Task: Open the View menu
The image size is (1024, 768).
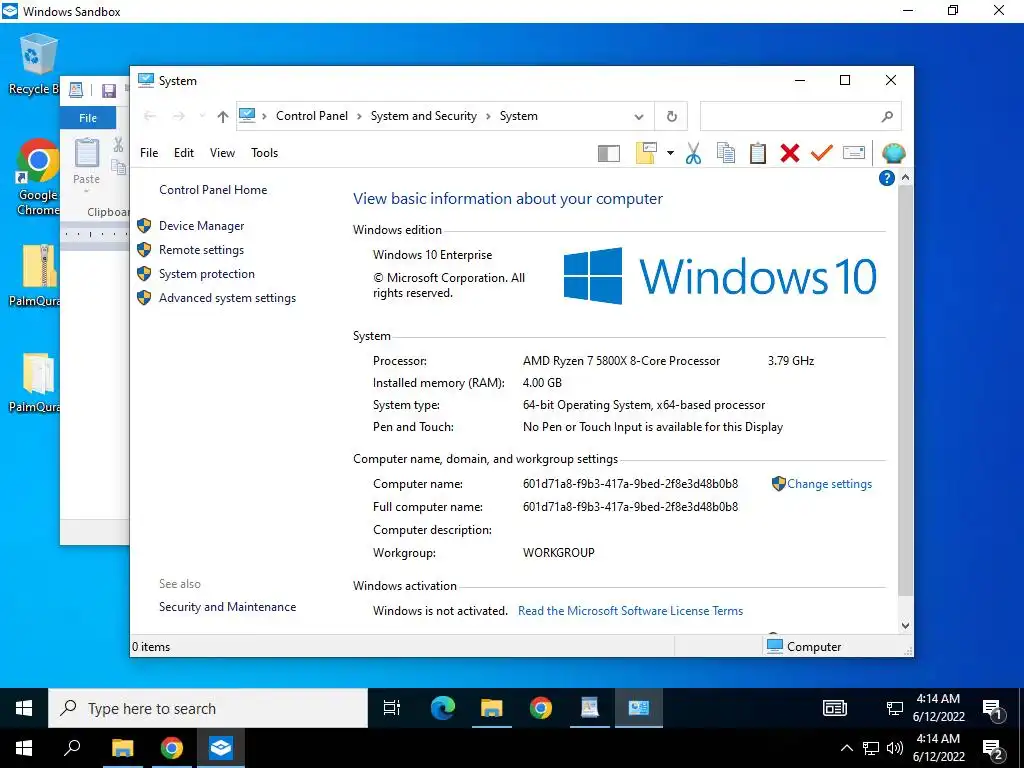Action: click(x=222, y=153)
